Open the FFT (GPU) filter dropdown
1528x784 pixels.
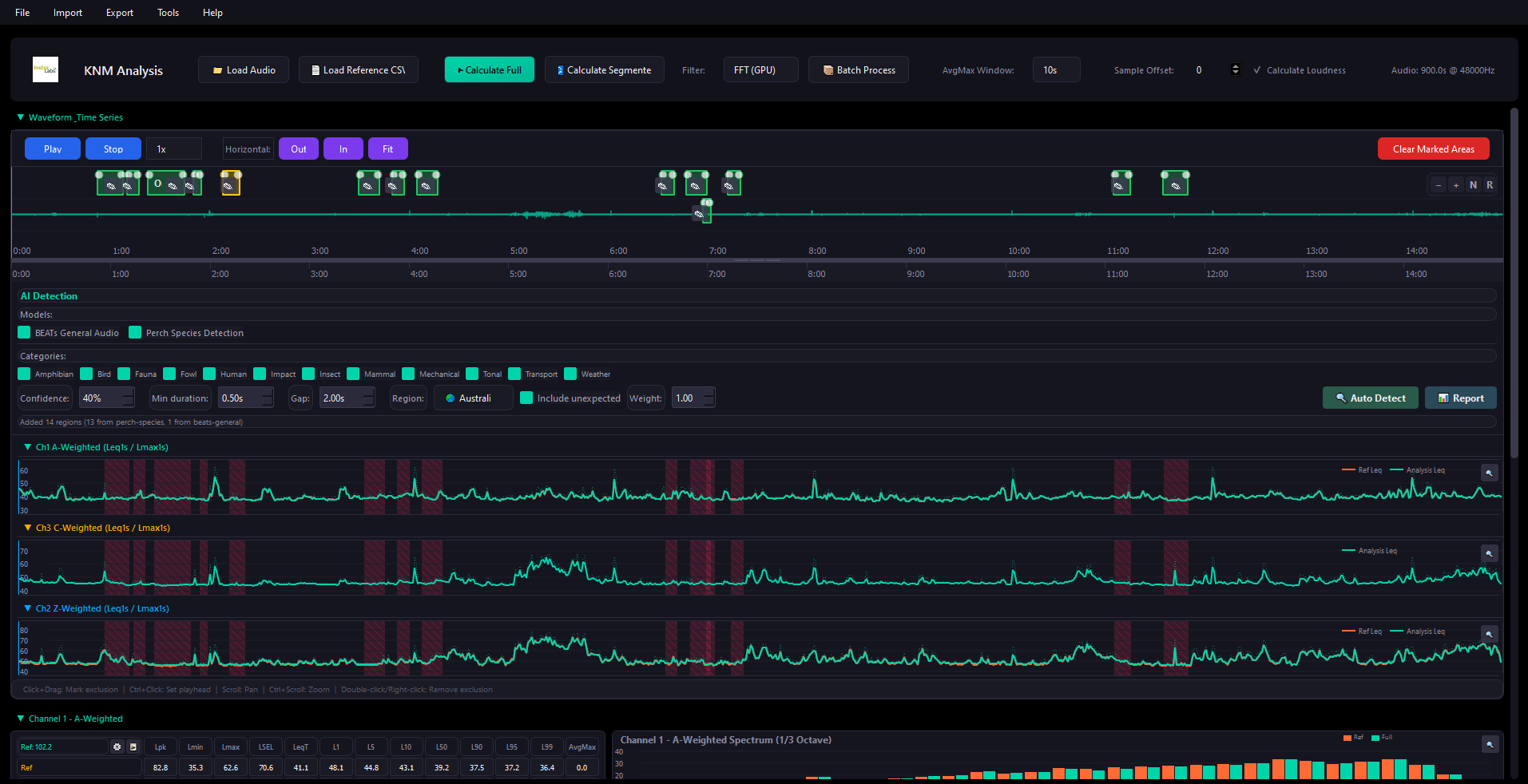pyautogui.click(x=760, y=70)
